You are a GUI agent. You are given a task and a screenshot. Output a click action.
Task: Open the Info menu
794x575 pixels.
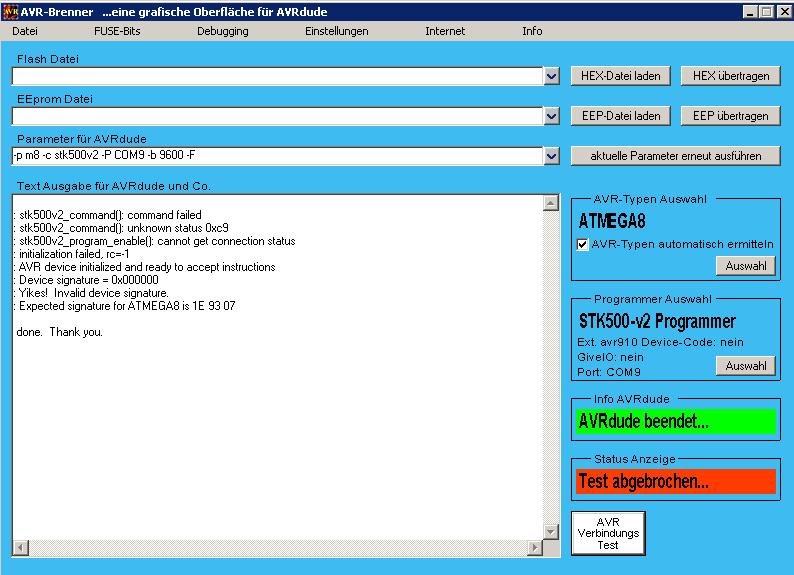point(532,31)
